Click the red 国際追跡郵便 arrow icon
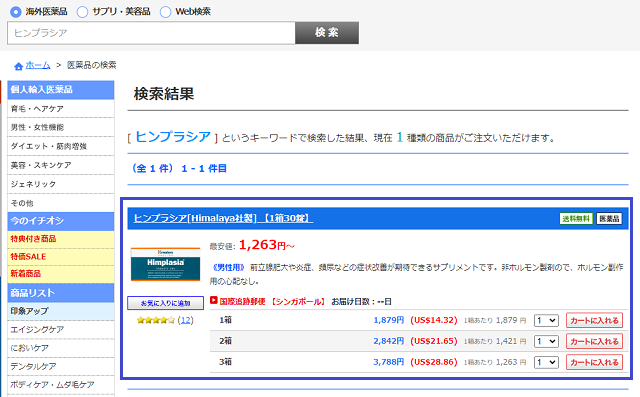The height and width of the screenshot is (397, 640). tap(213, 301)
